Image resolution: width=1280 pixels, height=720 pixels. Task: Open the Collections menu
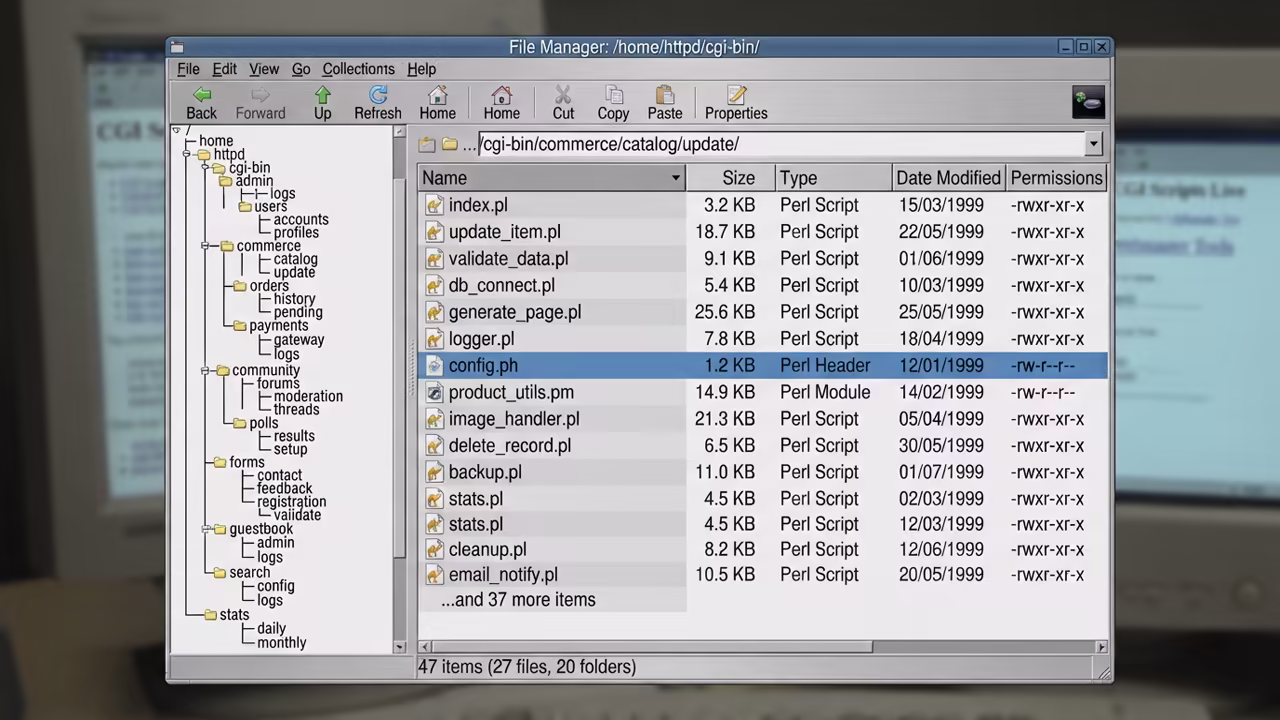pyautogui.click(x=358, y=69)
